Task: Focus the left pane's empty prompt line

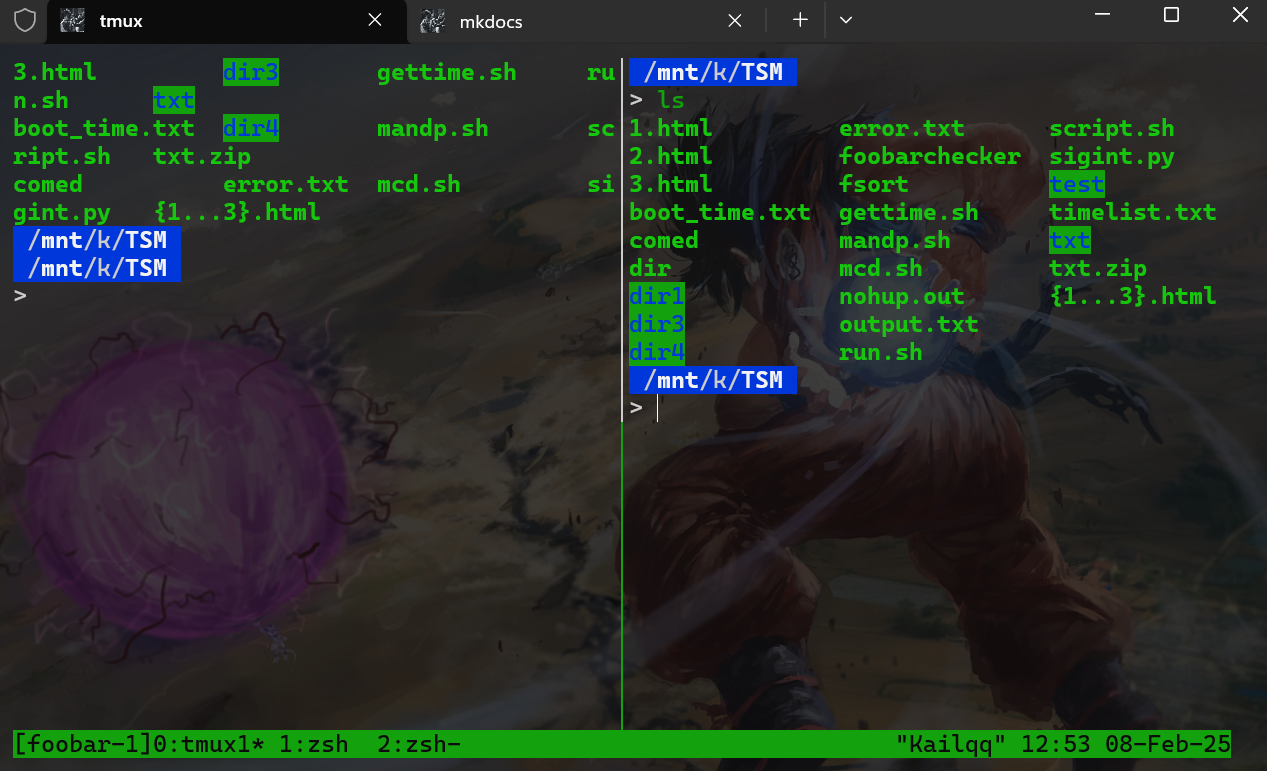Action: coord(200,296)
